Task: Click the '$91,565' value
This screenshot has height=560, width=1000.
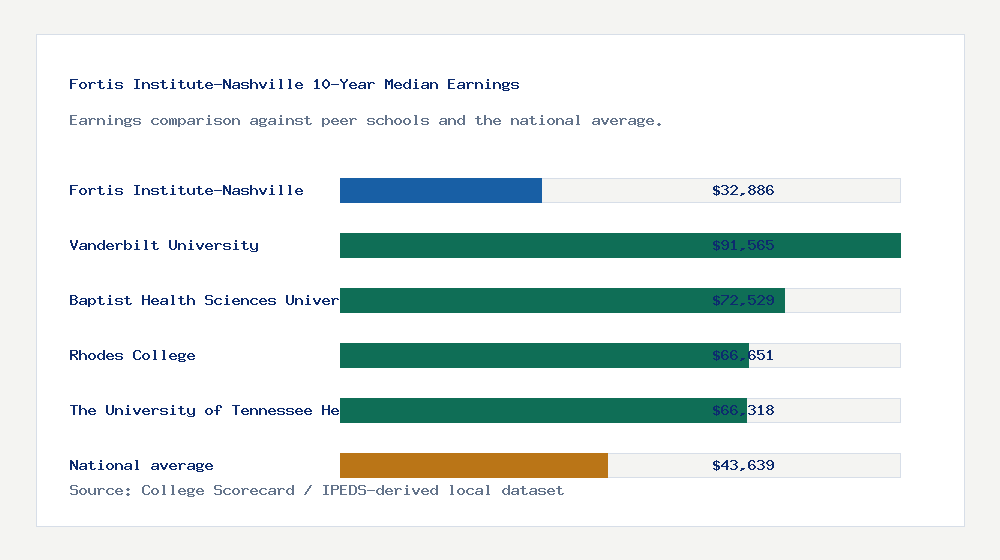Action: click(743, 246)
